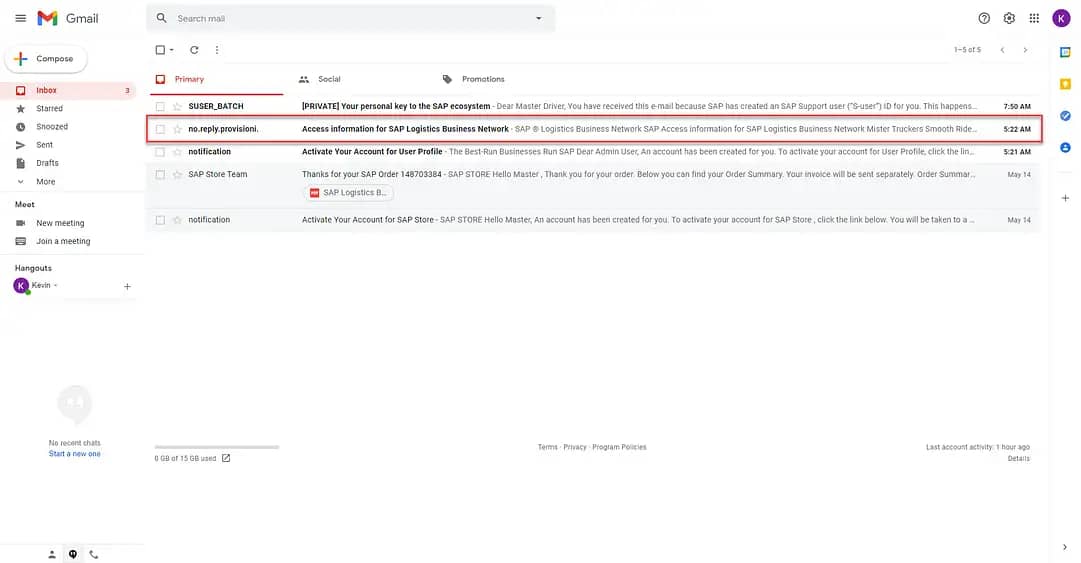Image resolution: width=1081 pixels, height=563 pixels.
Task: Open Activate Your Account for User Profile email
Action: (594, 152)
